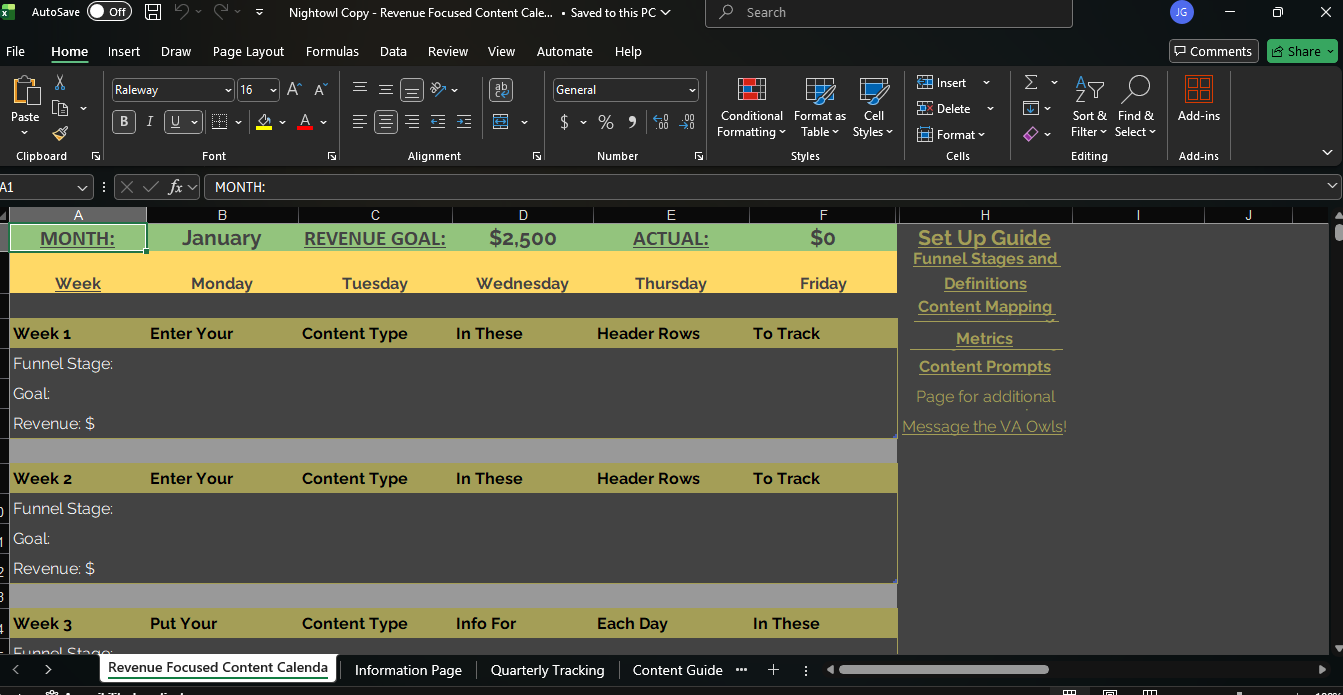Open Conditional Formatting in Styles group
Viewport: 1343px width, 695px height.
coord(752,108)
